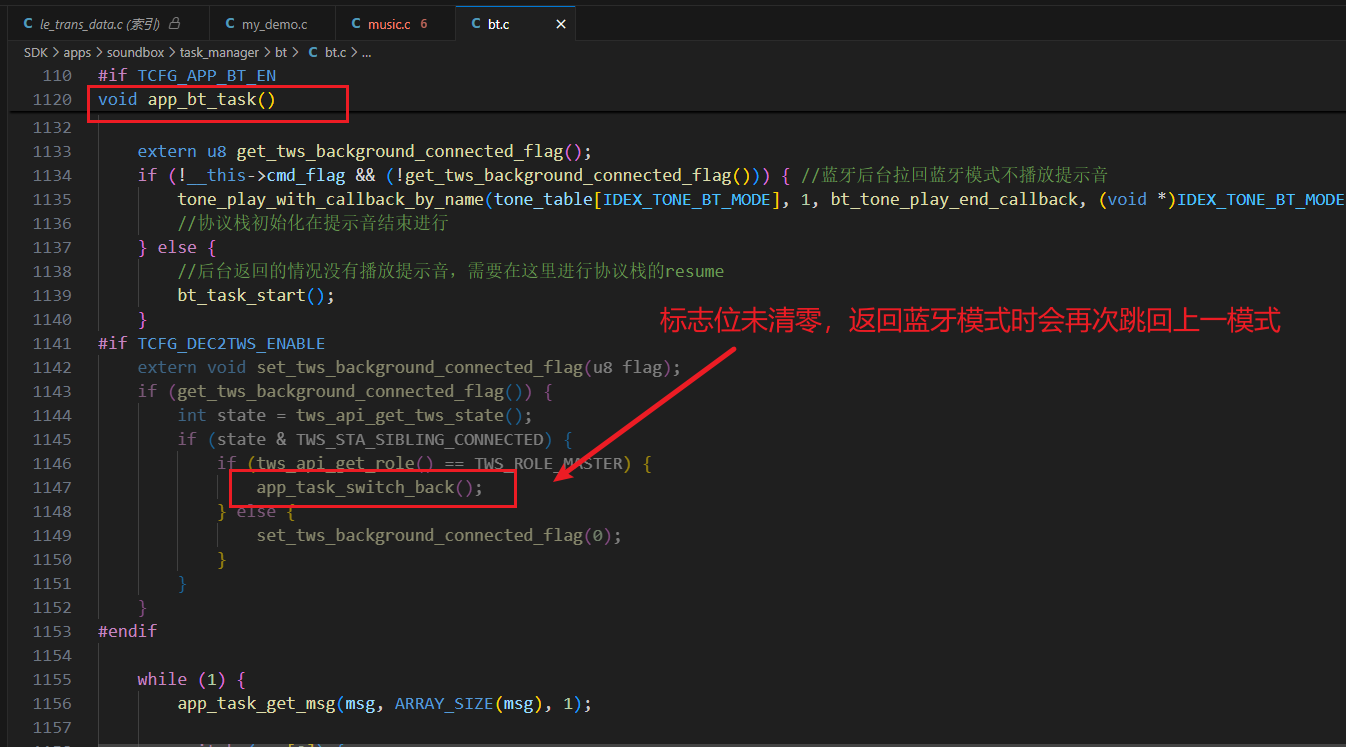The height and width of the screenshot is (747, 1346).
Task: Click the else keyword on line 1137
Action: pos(178,248)
